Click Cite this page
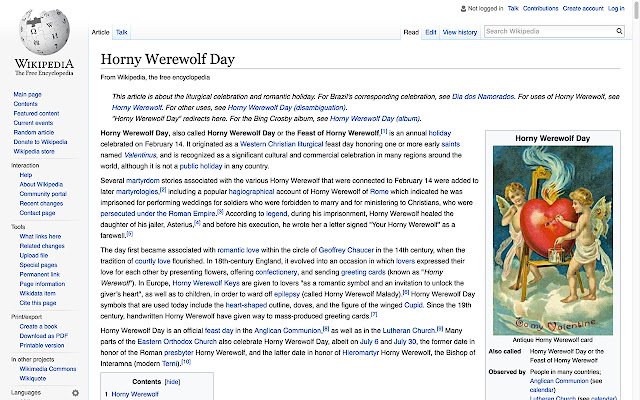This screenshot has width=640, height=400. click(38, 303)
